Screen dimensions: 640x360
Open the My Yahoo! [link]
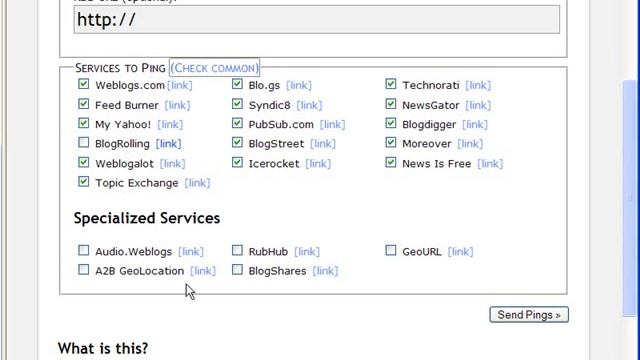170,124
